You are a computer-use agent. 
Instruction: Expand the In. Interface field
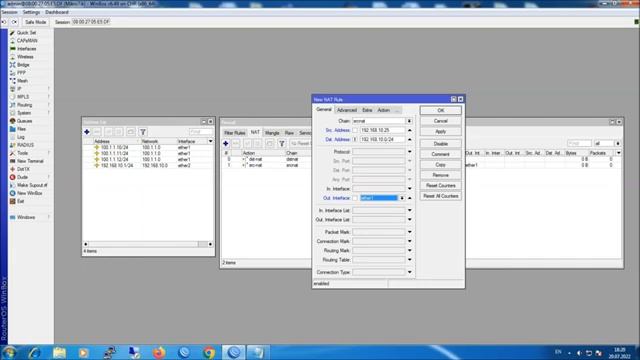[409, 189]
